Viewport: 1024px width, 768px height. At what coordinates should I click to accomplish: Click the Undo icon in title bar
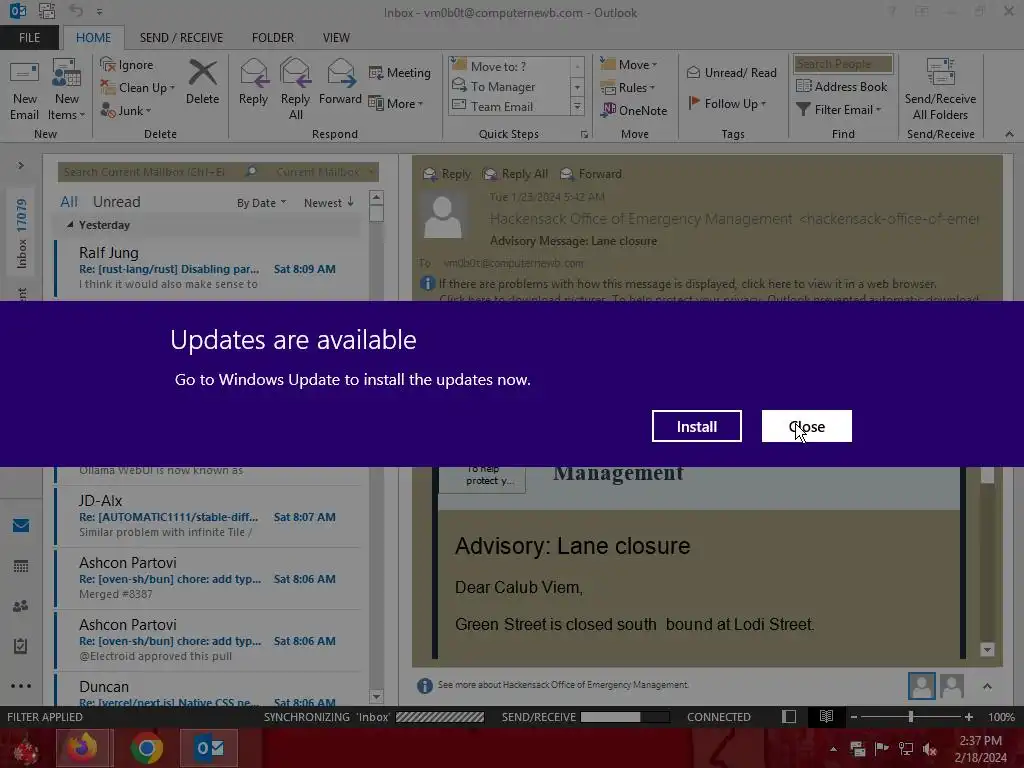click(x=76, y=11)
